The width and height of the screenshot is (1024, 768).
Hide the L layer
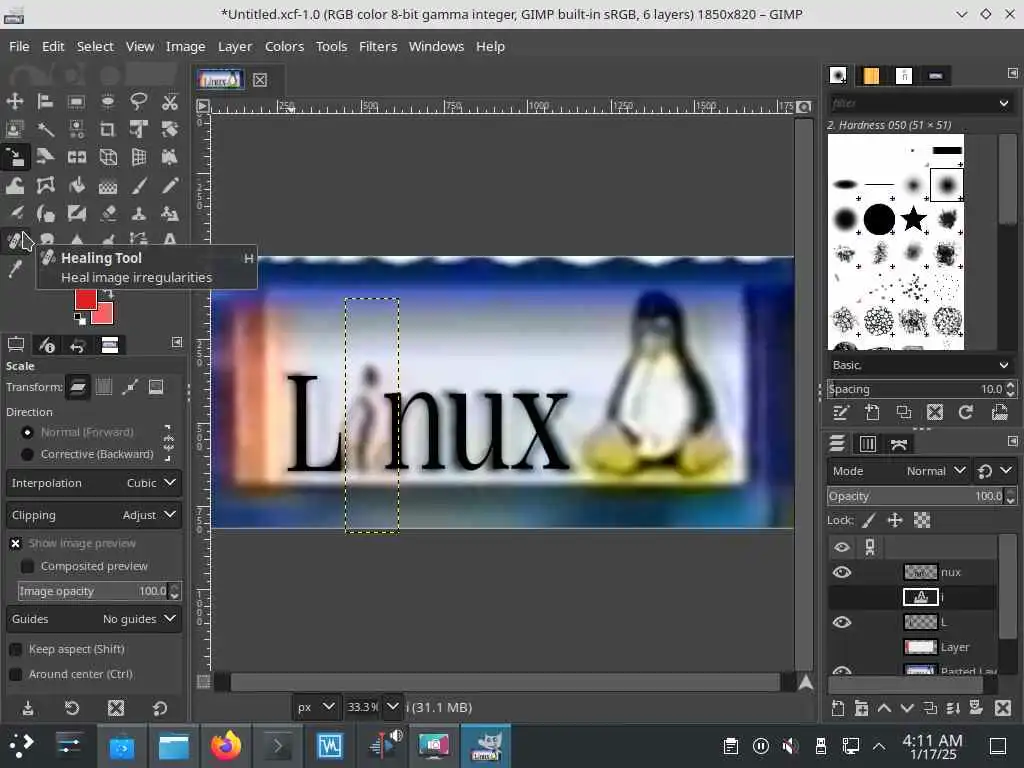click(x=842, y=622)
